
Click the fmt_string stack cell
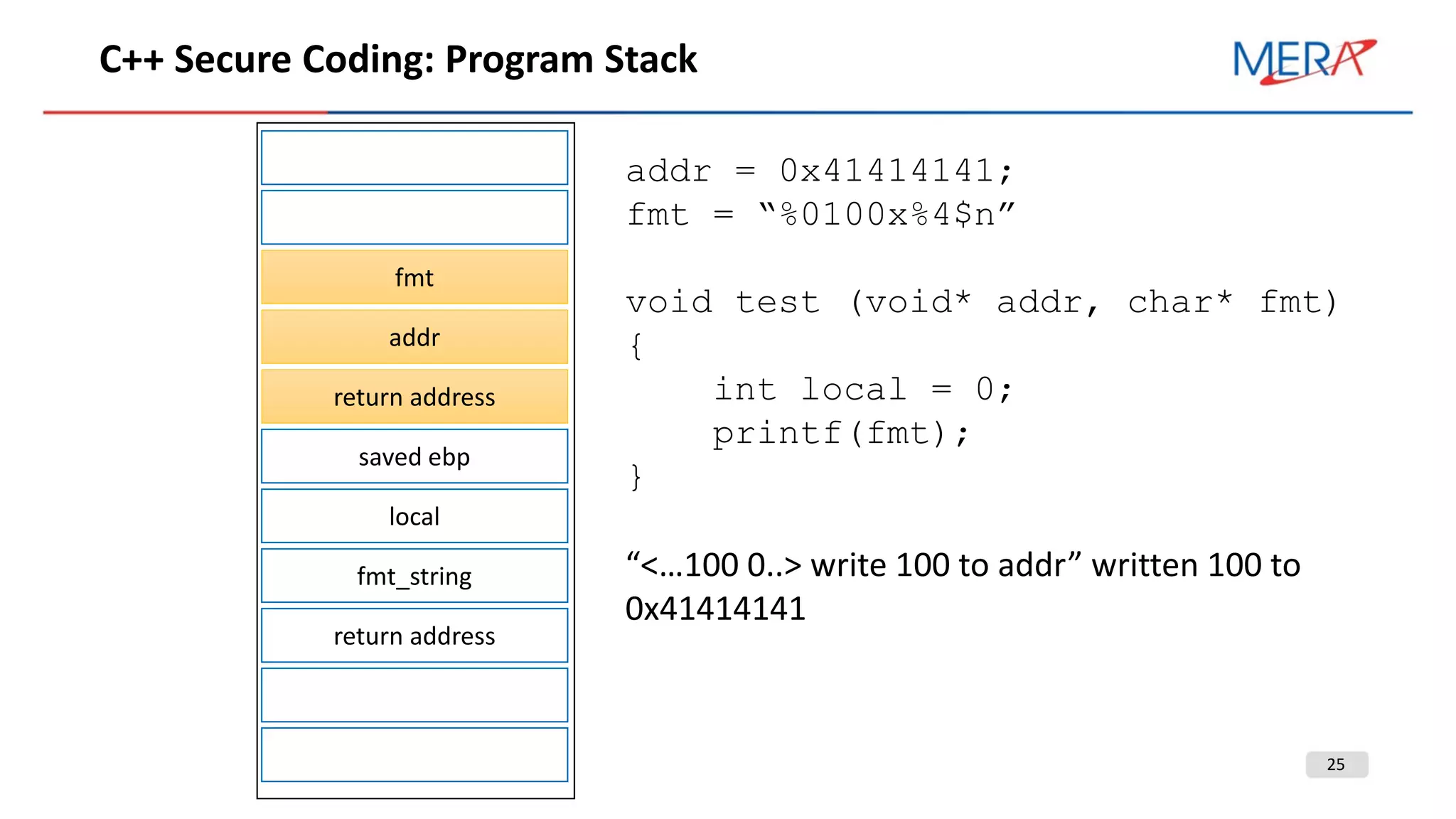(x=414, y=576)
